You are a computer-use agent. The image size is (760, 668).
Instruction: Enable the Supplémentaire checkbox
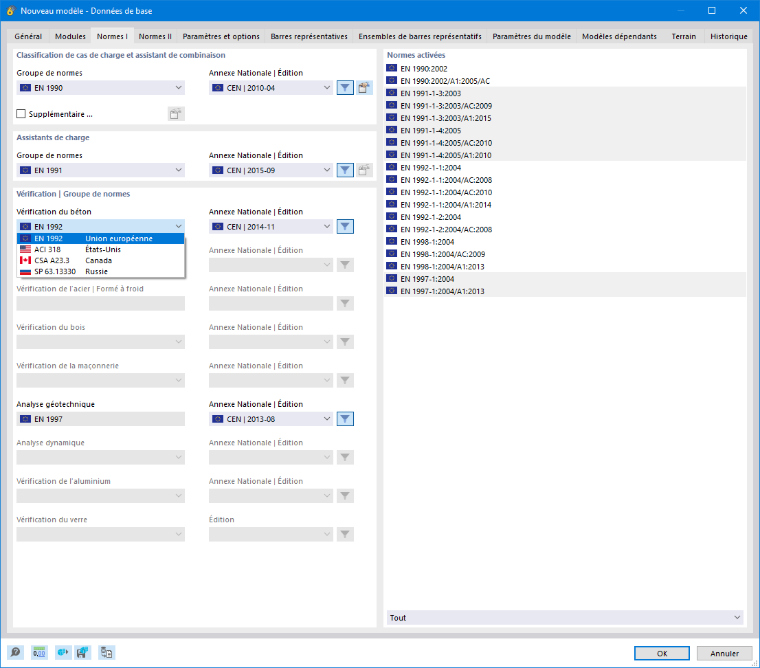click(21, 114)
